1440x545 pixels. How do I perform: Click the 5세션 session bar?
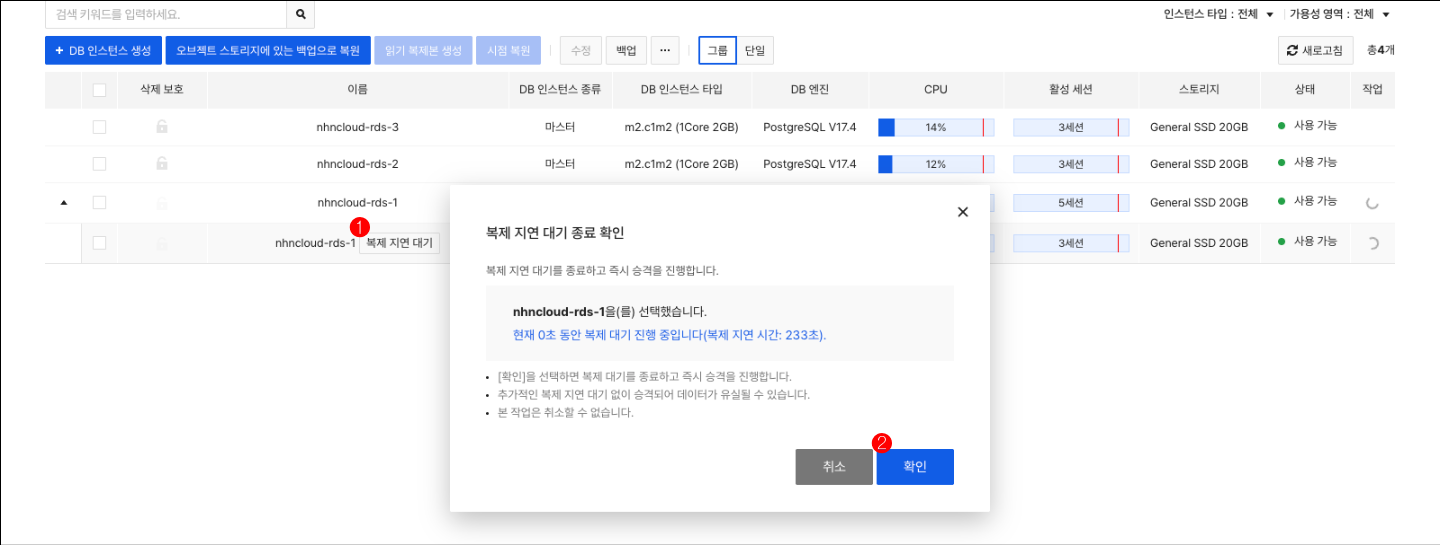point(1071,203)
